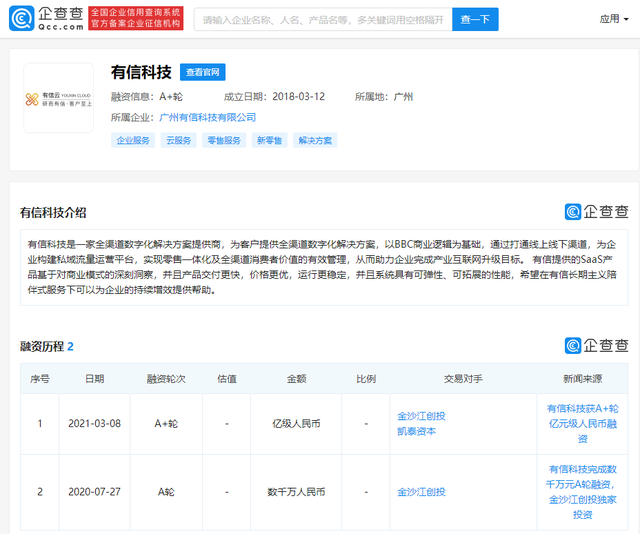Click the 日期 column header

94,379
